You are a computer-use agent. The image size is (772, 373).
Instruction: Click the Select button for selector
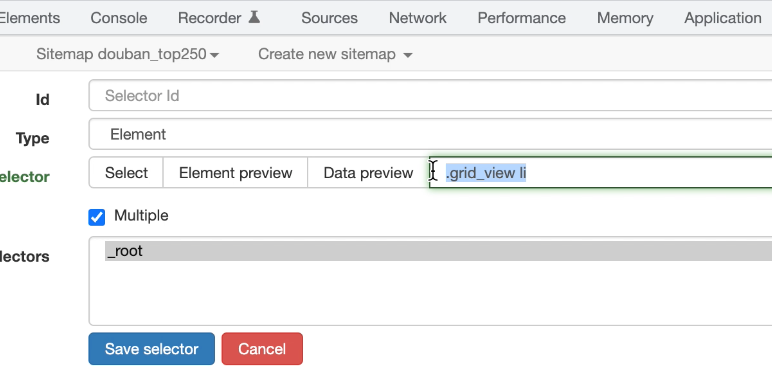[126, 173]
